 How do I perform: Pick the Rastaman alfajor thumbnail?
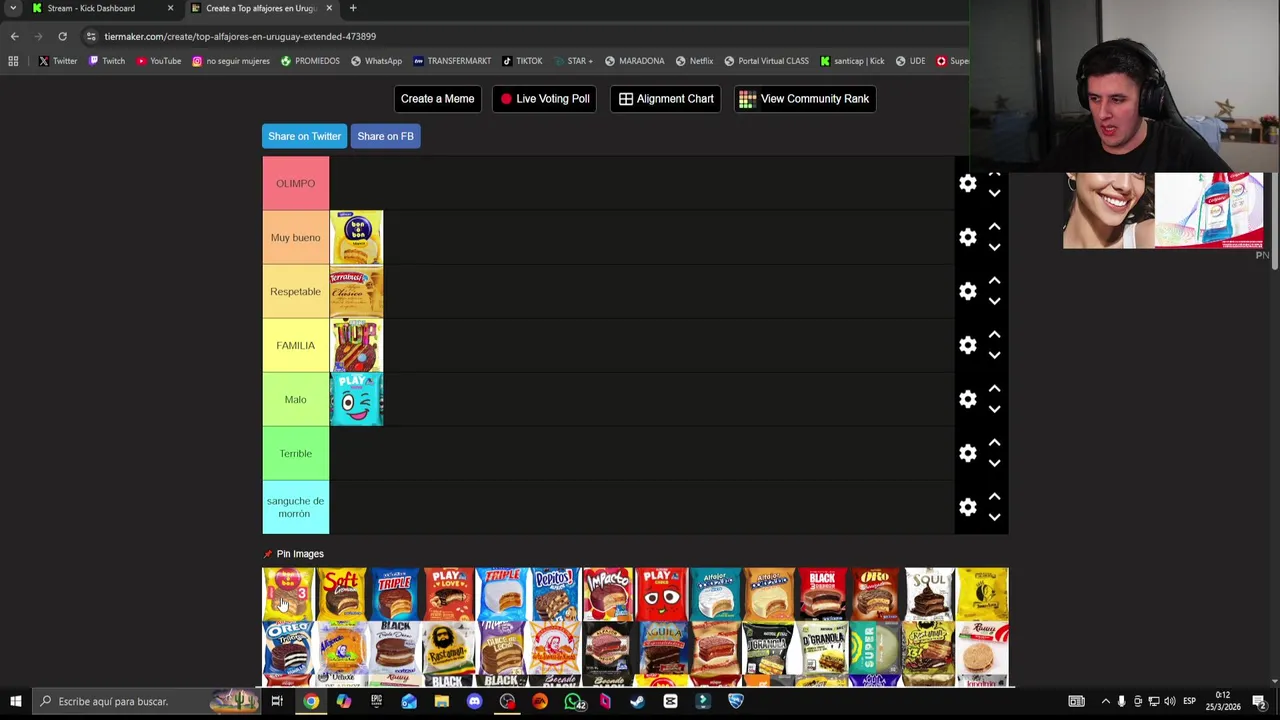[449, 648]
